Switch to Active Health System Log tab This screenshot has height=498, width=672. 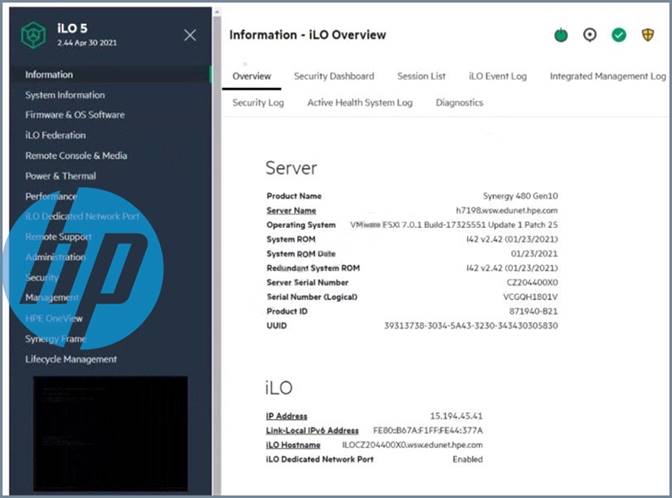point(360,103)
